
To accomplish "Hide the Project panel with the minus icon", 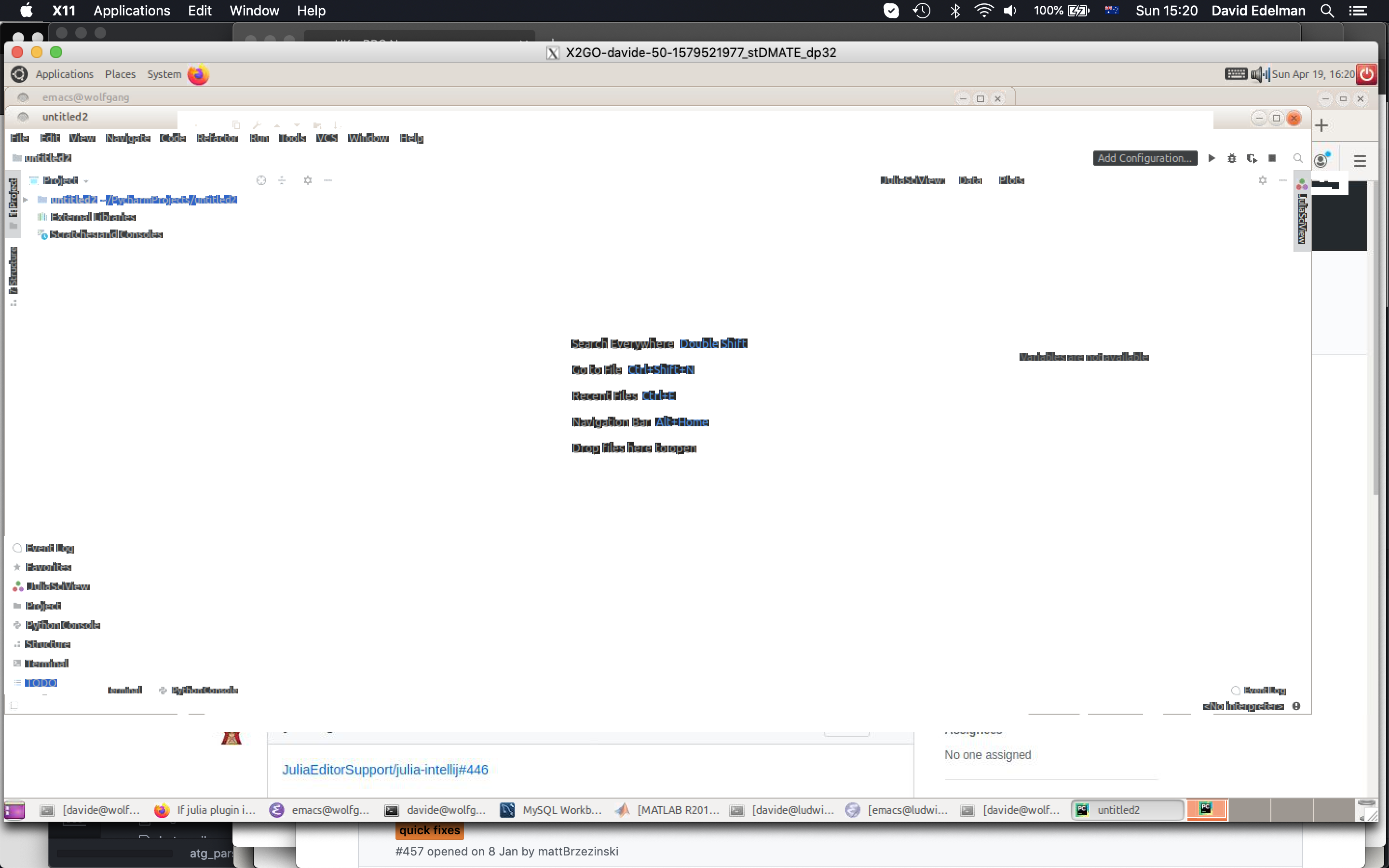I will 328,180.
